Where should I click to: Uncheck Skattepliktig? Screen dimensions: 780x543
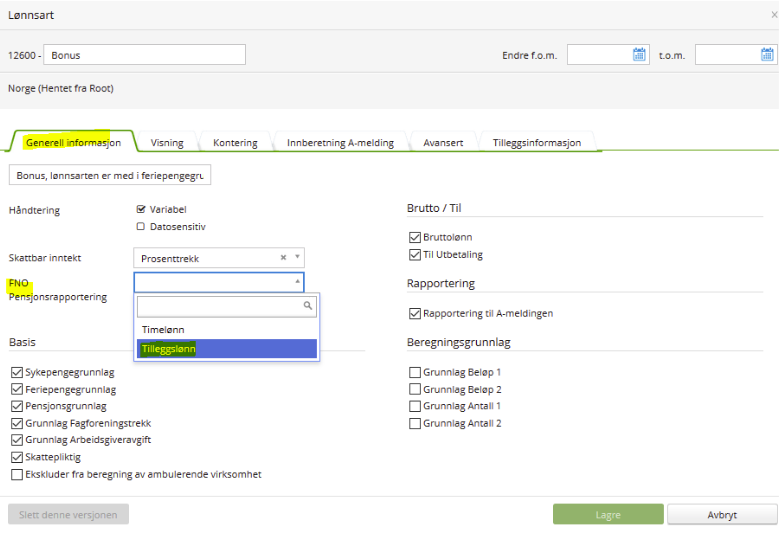click(x=17, y=457)
